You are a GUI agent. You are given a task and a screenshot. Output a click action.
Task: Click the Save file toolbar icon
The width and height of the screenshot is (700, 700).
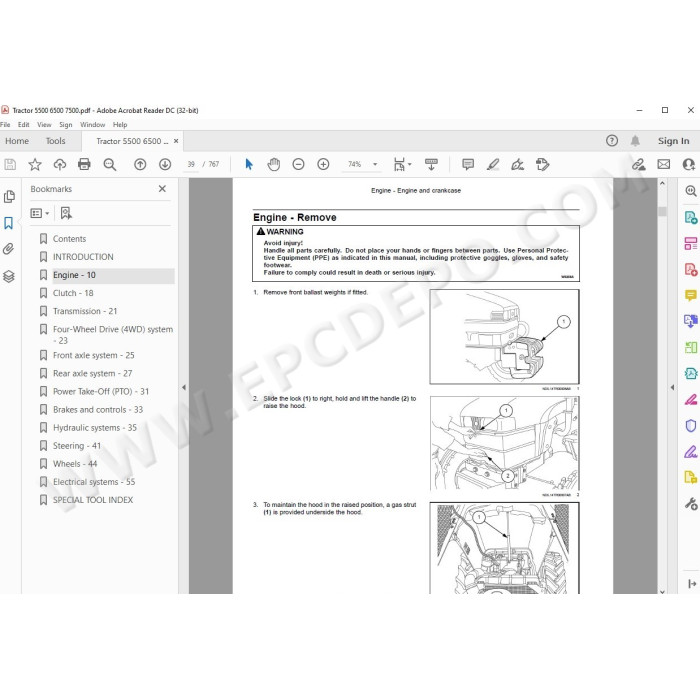(10, 165)
